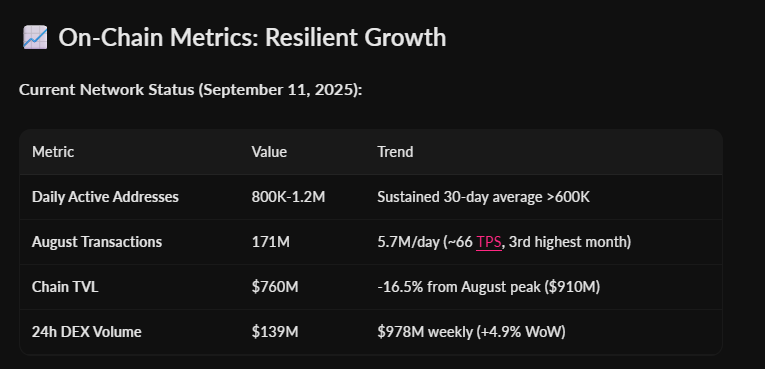765x369 pixels.
Task: Click the $760M value cell
Action: click(275, 287)
